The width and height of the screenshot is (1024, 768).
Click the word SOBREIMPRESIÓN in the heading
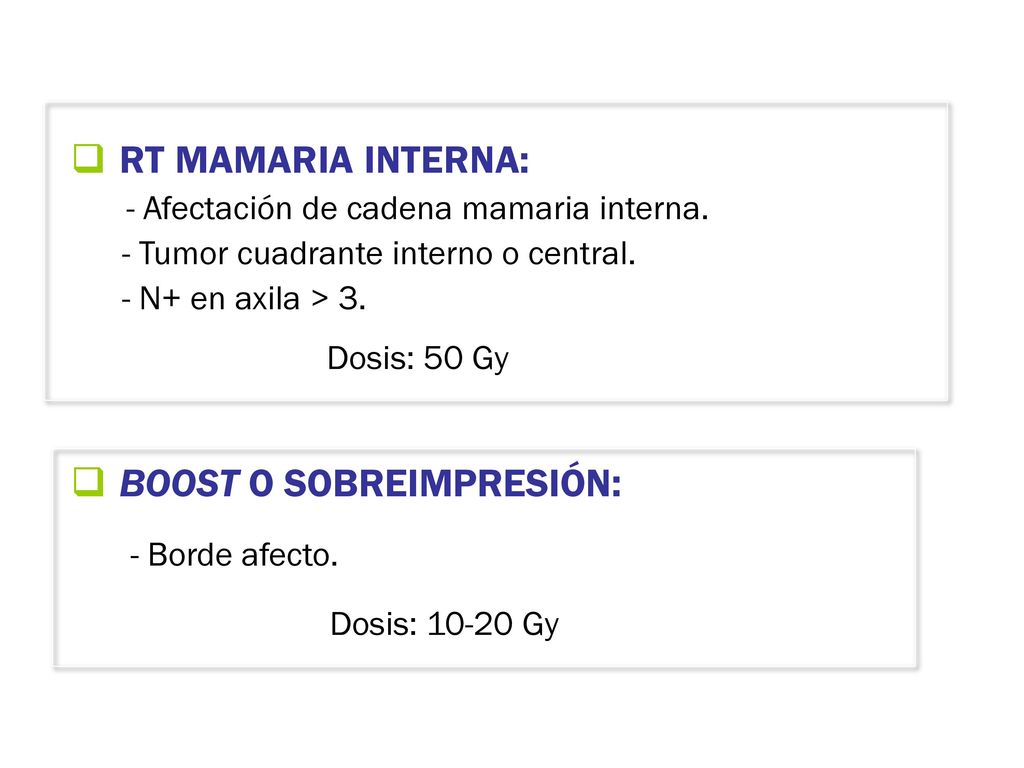click(x=453, y=483)
